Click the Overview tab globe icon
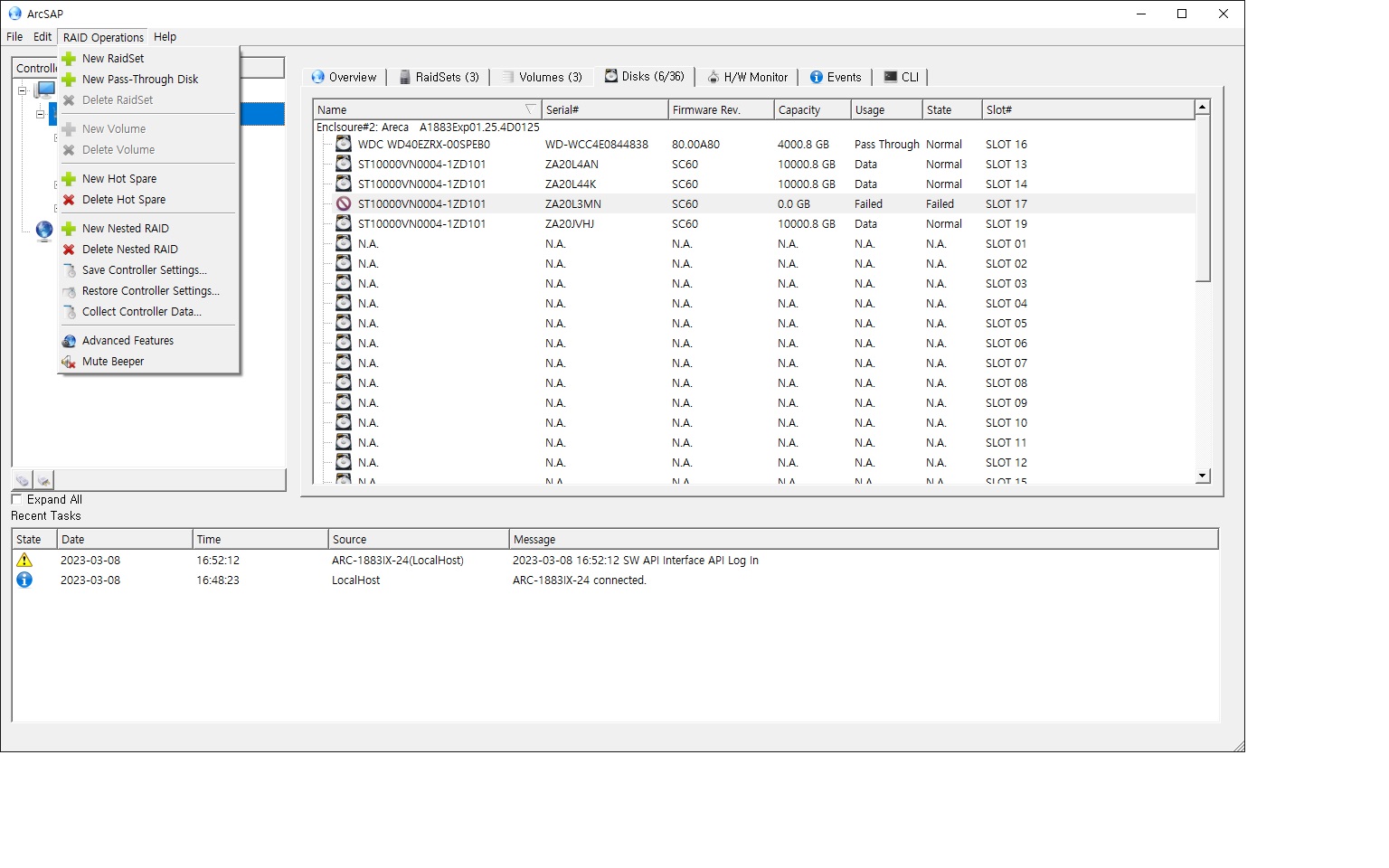The image size is (1389, 868). point(317,77)
